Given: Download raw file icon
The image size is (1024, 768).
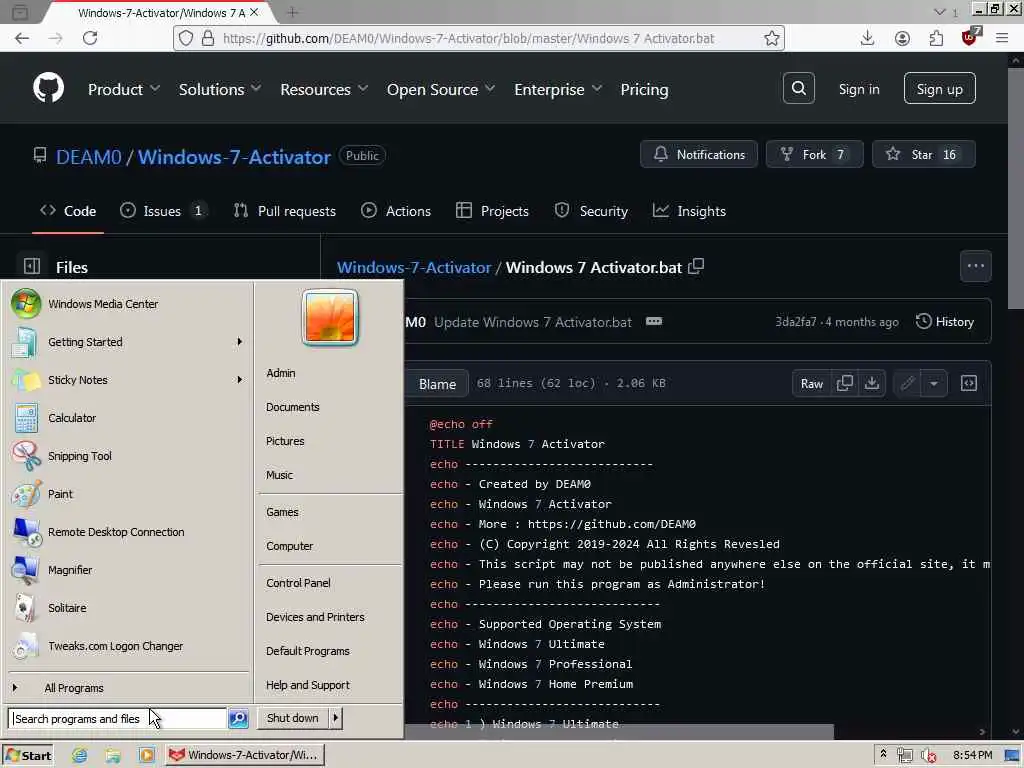Looking at the screenshot, I should [872, 383].
